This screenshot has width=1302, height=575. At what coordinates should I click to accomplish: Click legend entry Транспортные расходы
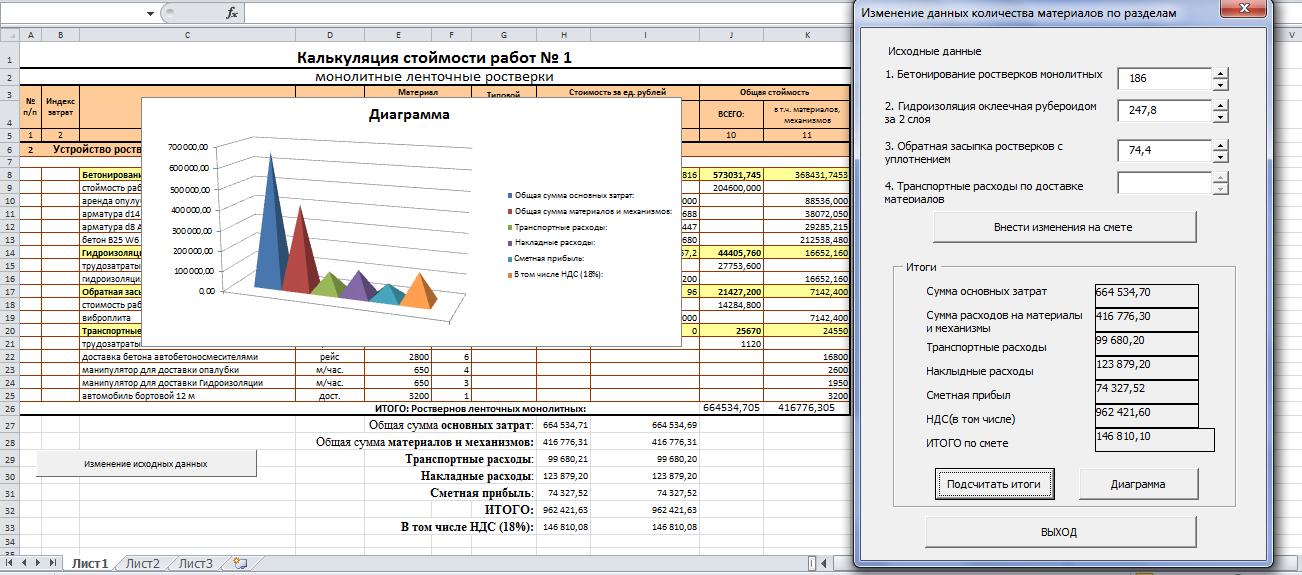click(559, 227)
